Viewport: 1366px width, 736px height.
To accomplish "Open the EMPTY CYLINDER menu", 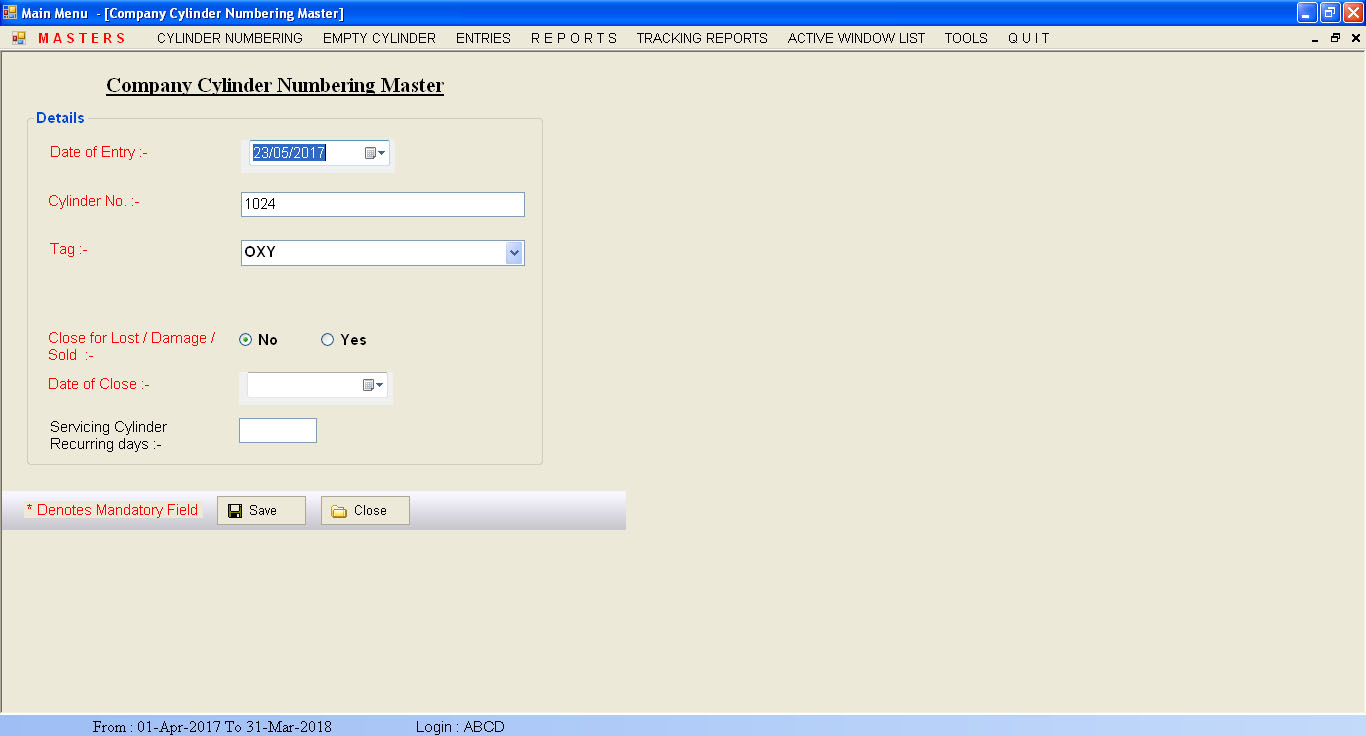I will point(379,38).
